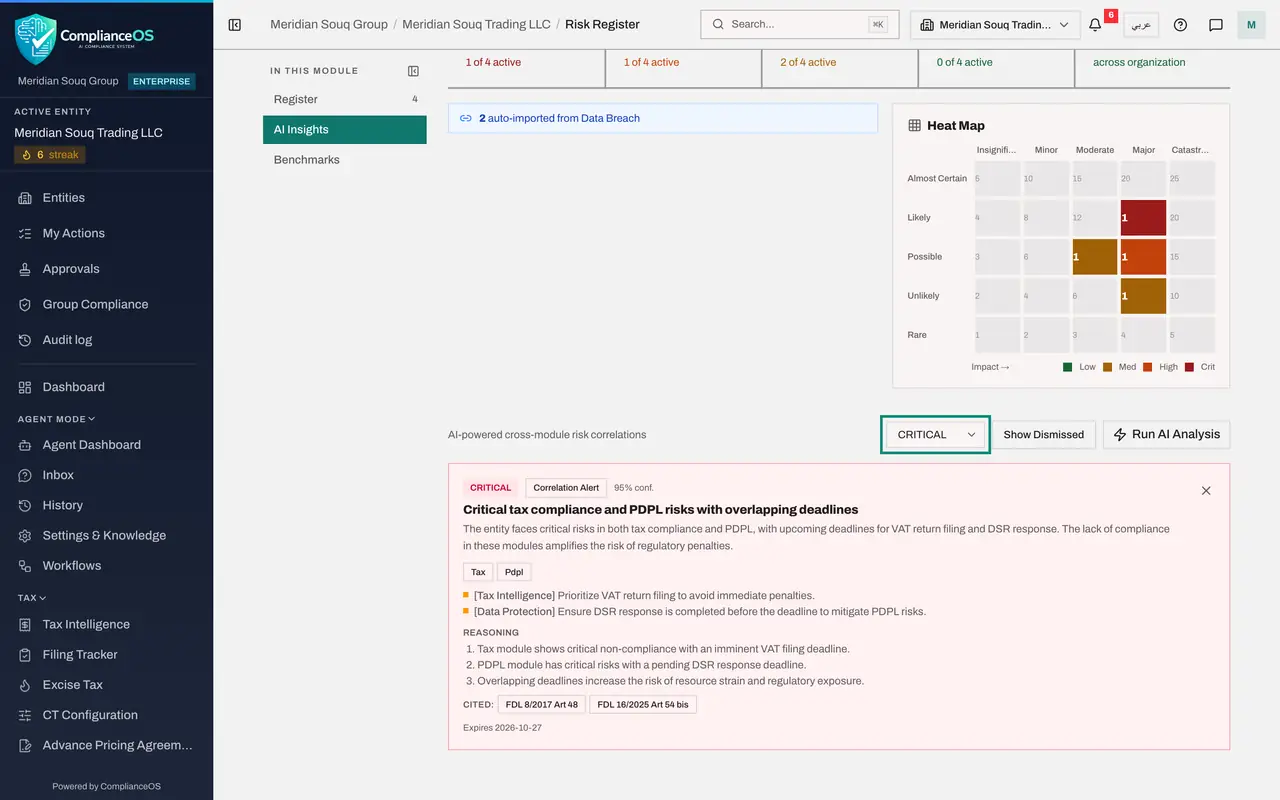Collapse the main sidebar panel icon
The image size is (1280, 800).
pos(235,25)
